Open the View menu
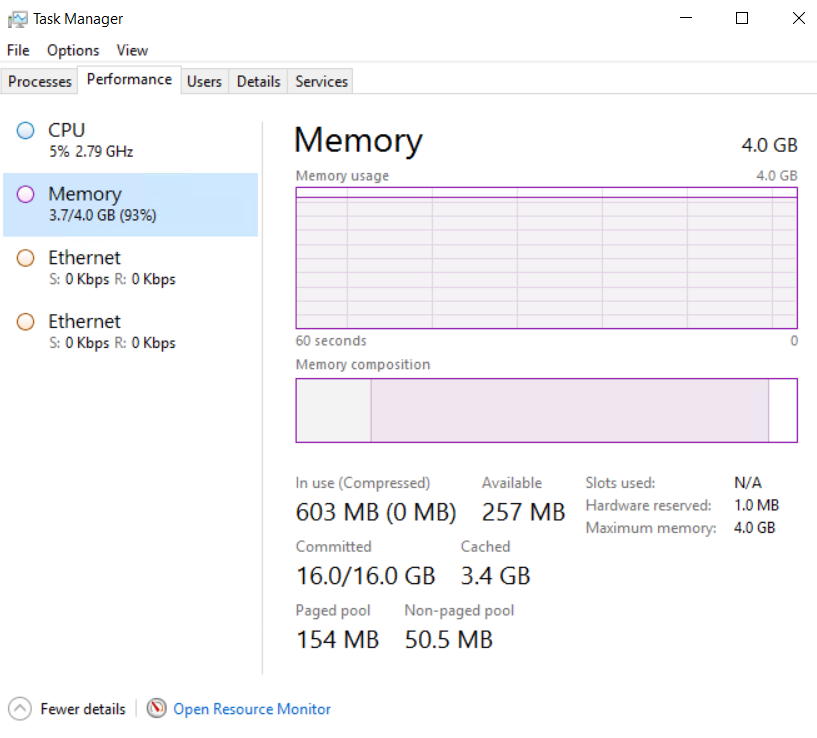Image resolution: width=817 pixels, height=738 pixels. click(x=132, y=50)
